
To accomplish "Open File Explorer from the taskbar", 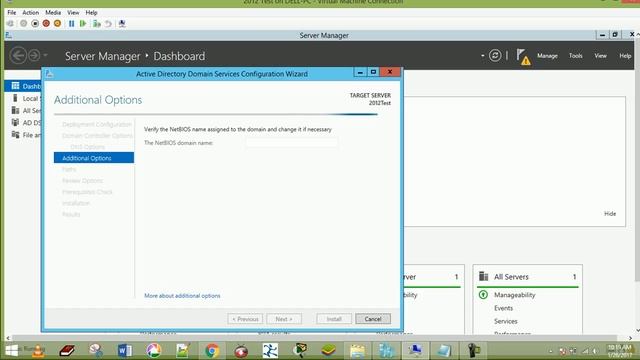I will coord(357,351).
